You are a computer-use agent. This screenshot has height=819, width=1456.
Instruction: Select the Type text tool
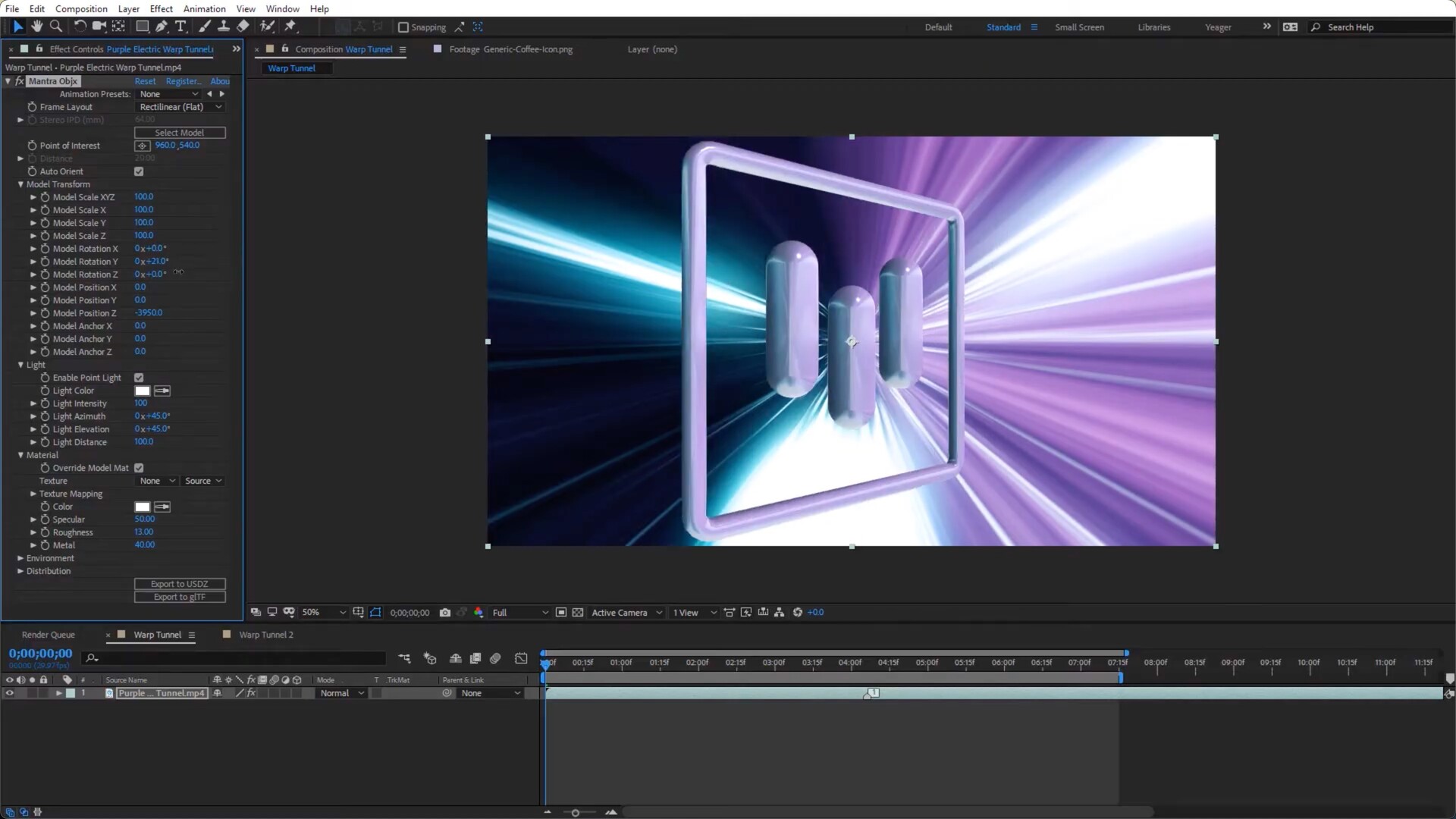coord(180,27)
